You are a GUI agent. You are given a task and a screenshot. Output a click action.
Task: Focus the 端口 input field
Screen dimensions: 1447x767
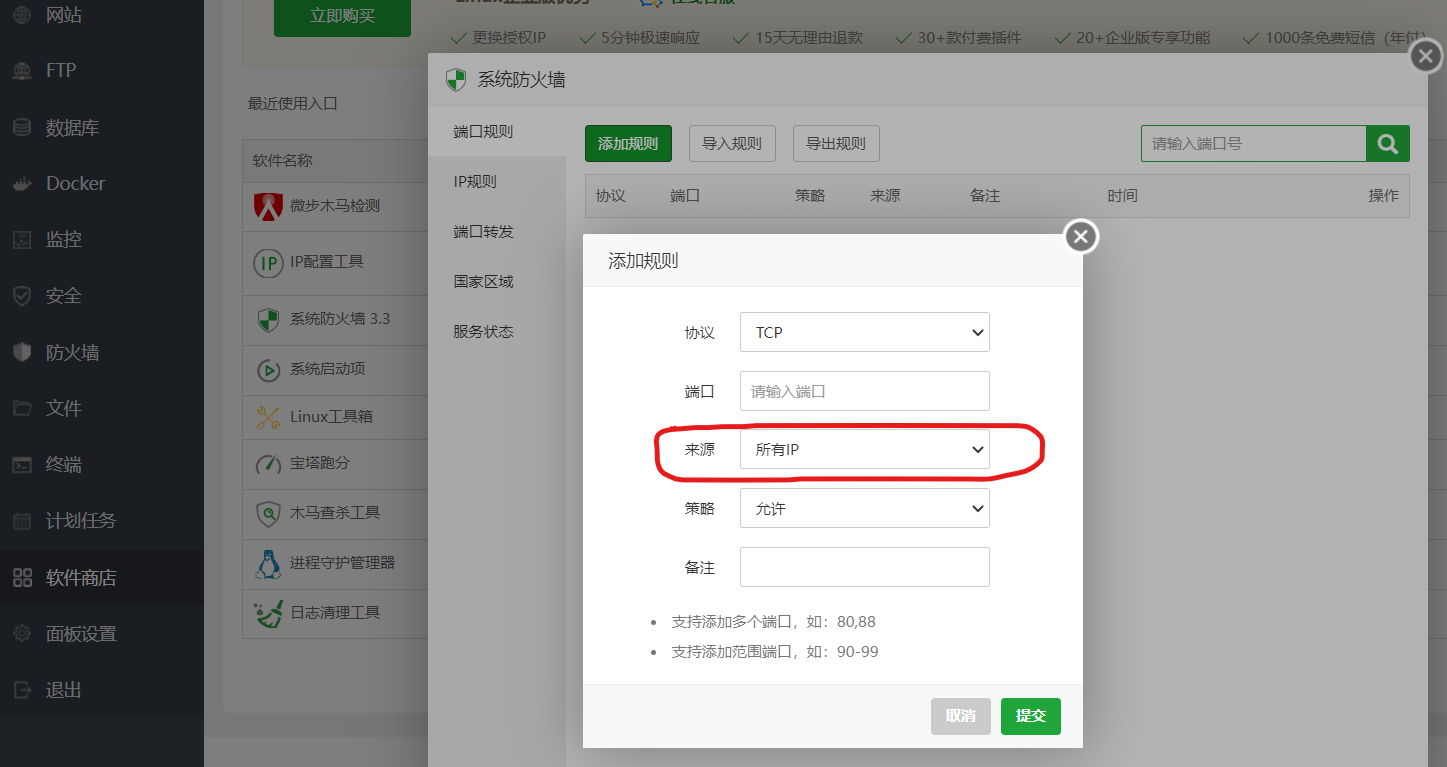pos(865,391)
